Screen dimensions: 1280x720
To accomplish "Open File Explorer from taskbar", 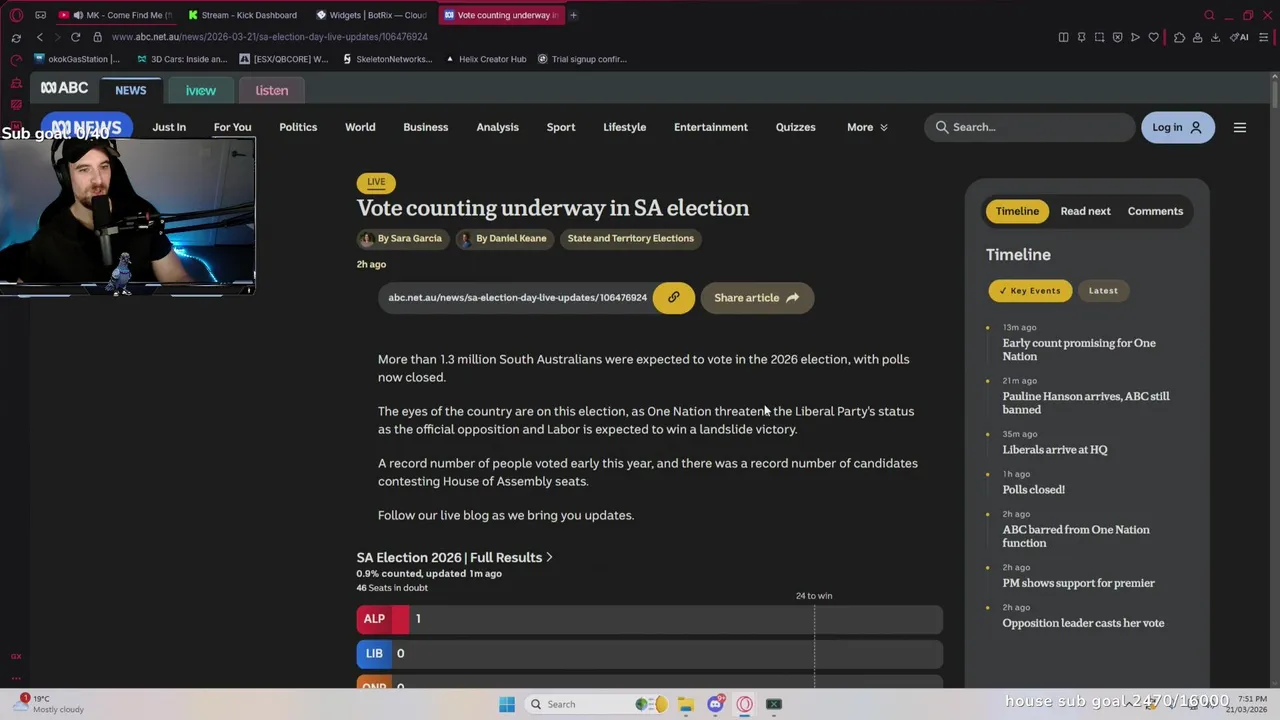I will 685,704.
